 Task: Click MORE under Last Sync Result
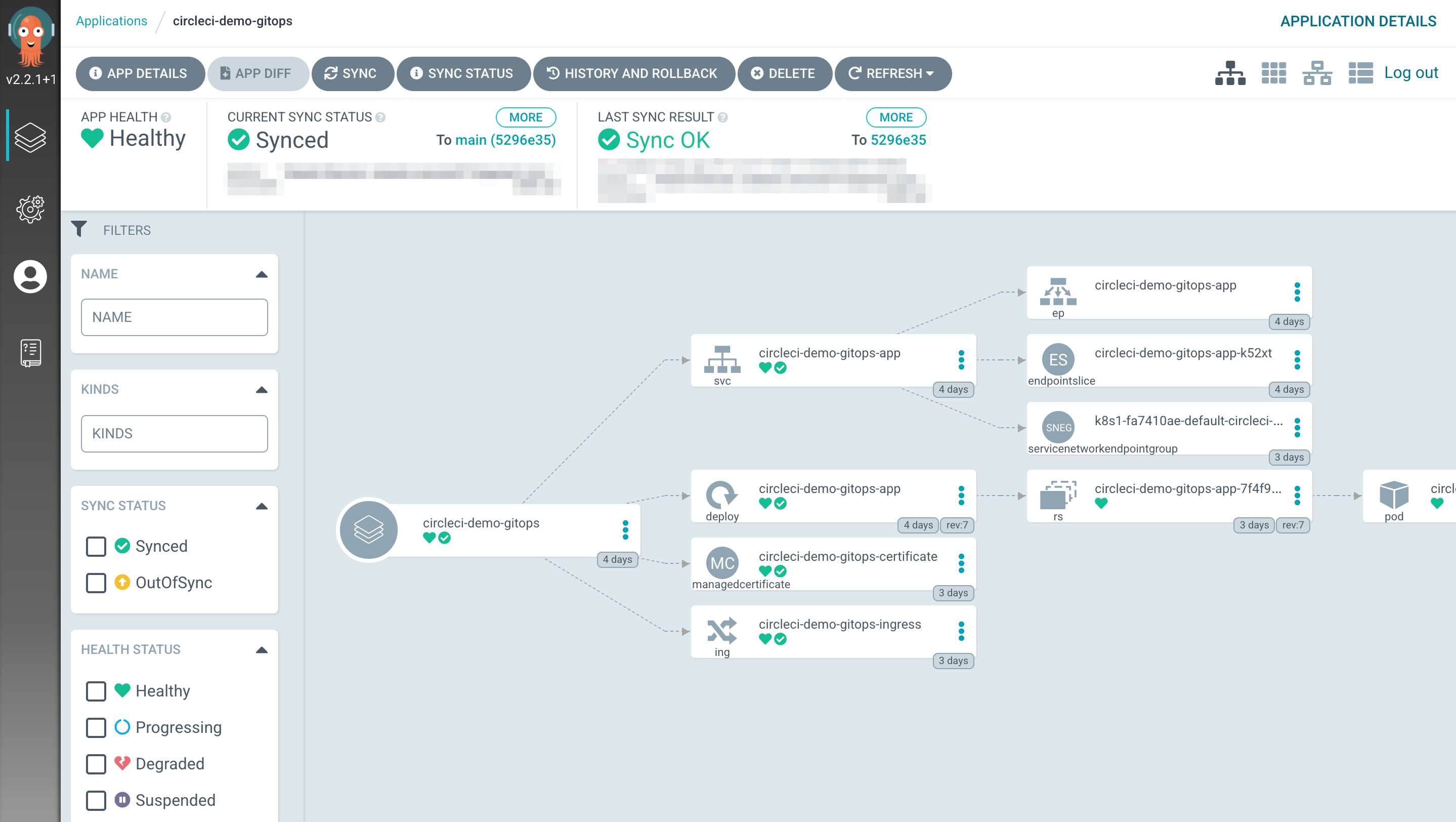896,117
